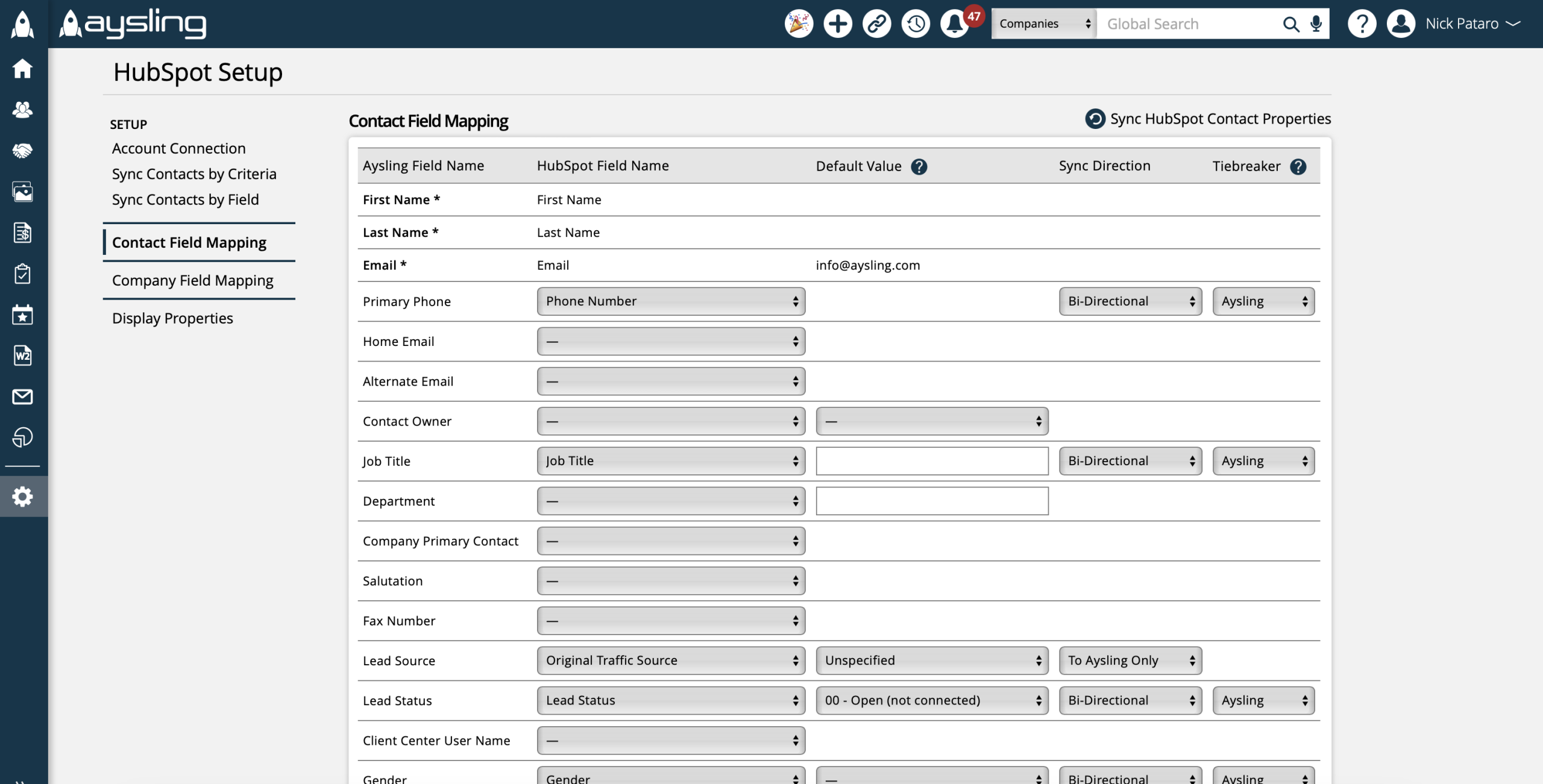1543x784 pixels.
Task: Open Lead Source Unspecified default dropdown
Action: click(932, 660)
